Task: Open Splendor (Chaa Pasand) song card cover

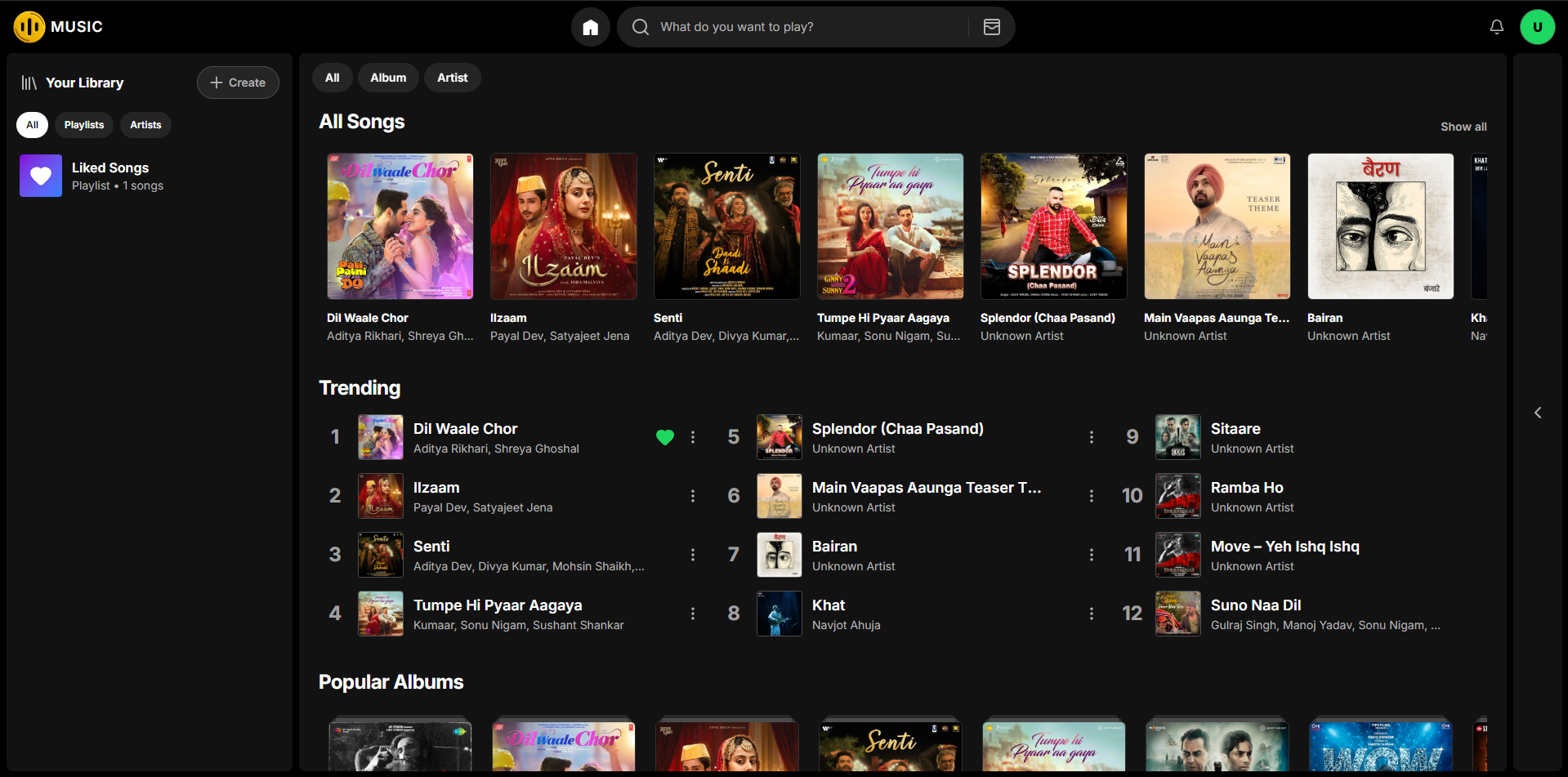Action: coord(1054,226)
